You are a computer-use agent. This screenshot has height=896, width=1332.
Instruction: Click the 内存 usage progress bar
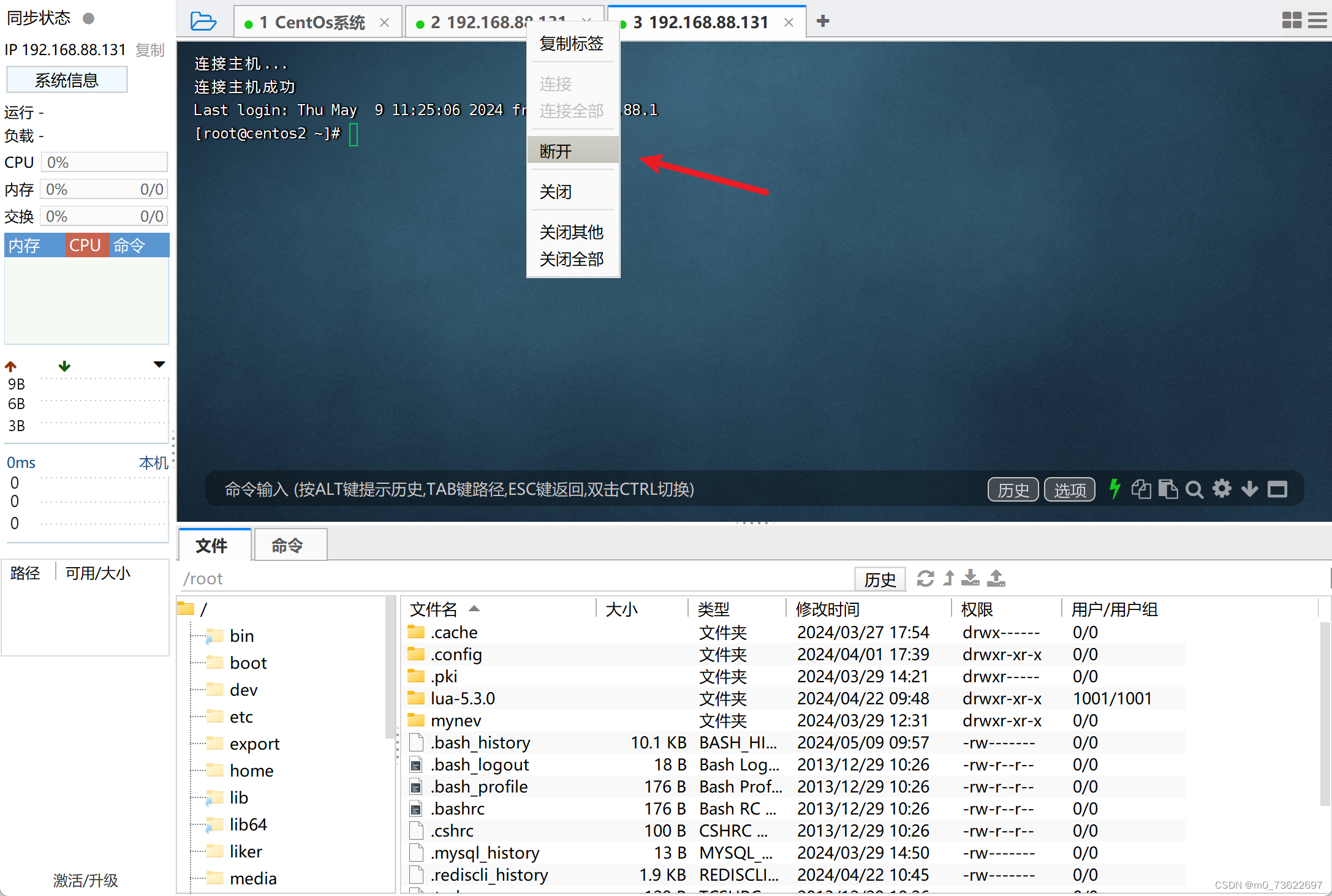104,189
